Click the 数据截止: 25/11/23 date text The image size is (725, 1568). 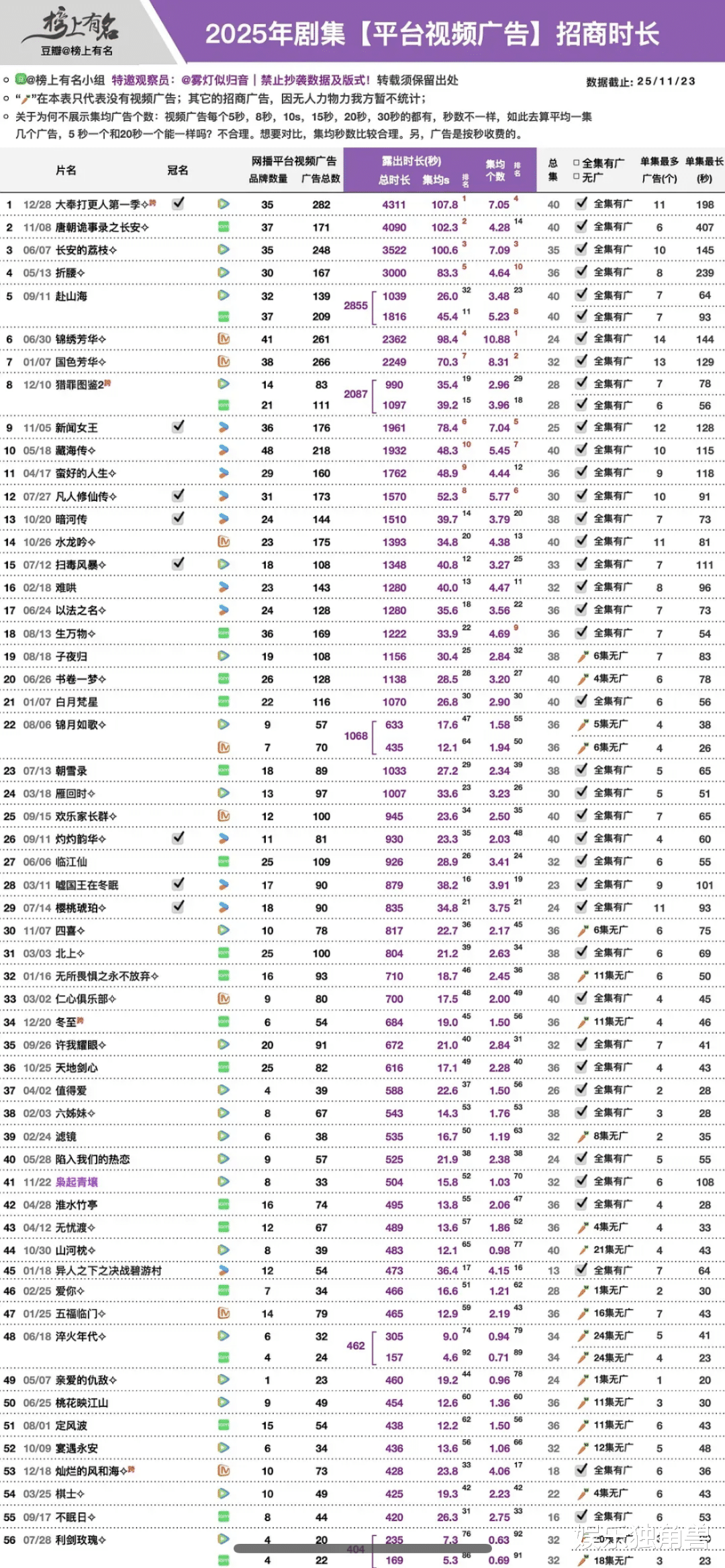640,81
